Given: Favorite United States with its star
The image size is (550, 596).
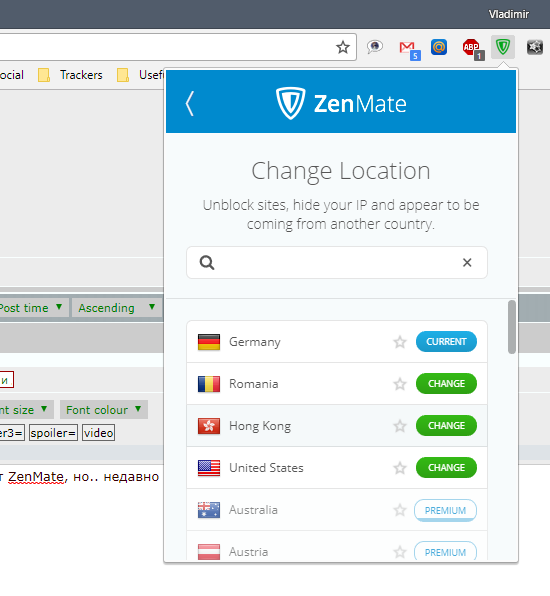Looking at the screenshot, I should [400, 468].
